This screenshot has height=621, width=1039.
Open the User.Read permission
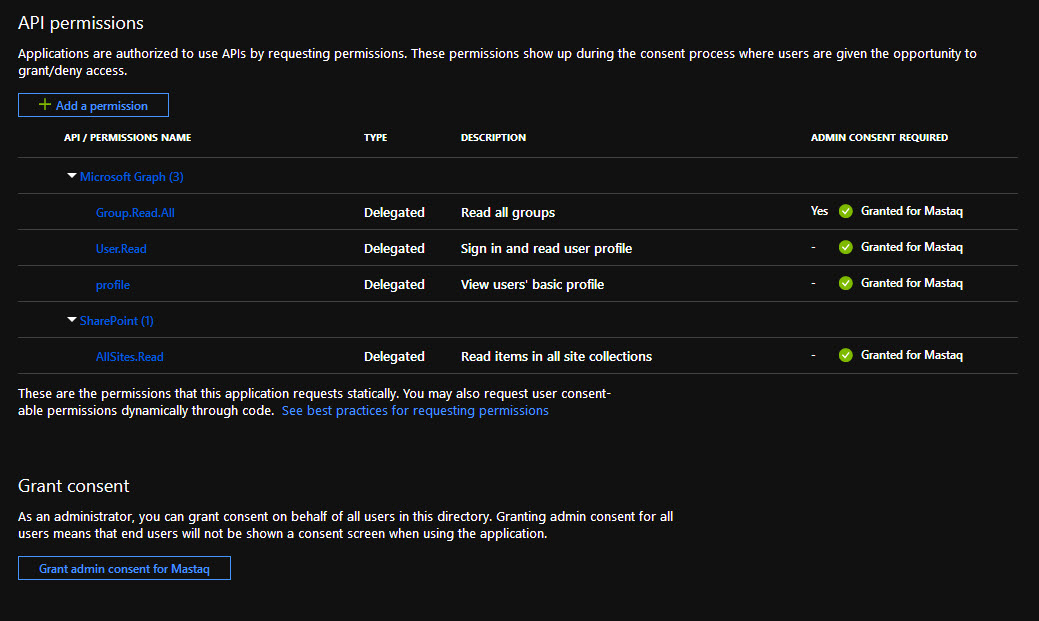121,249
